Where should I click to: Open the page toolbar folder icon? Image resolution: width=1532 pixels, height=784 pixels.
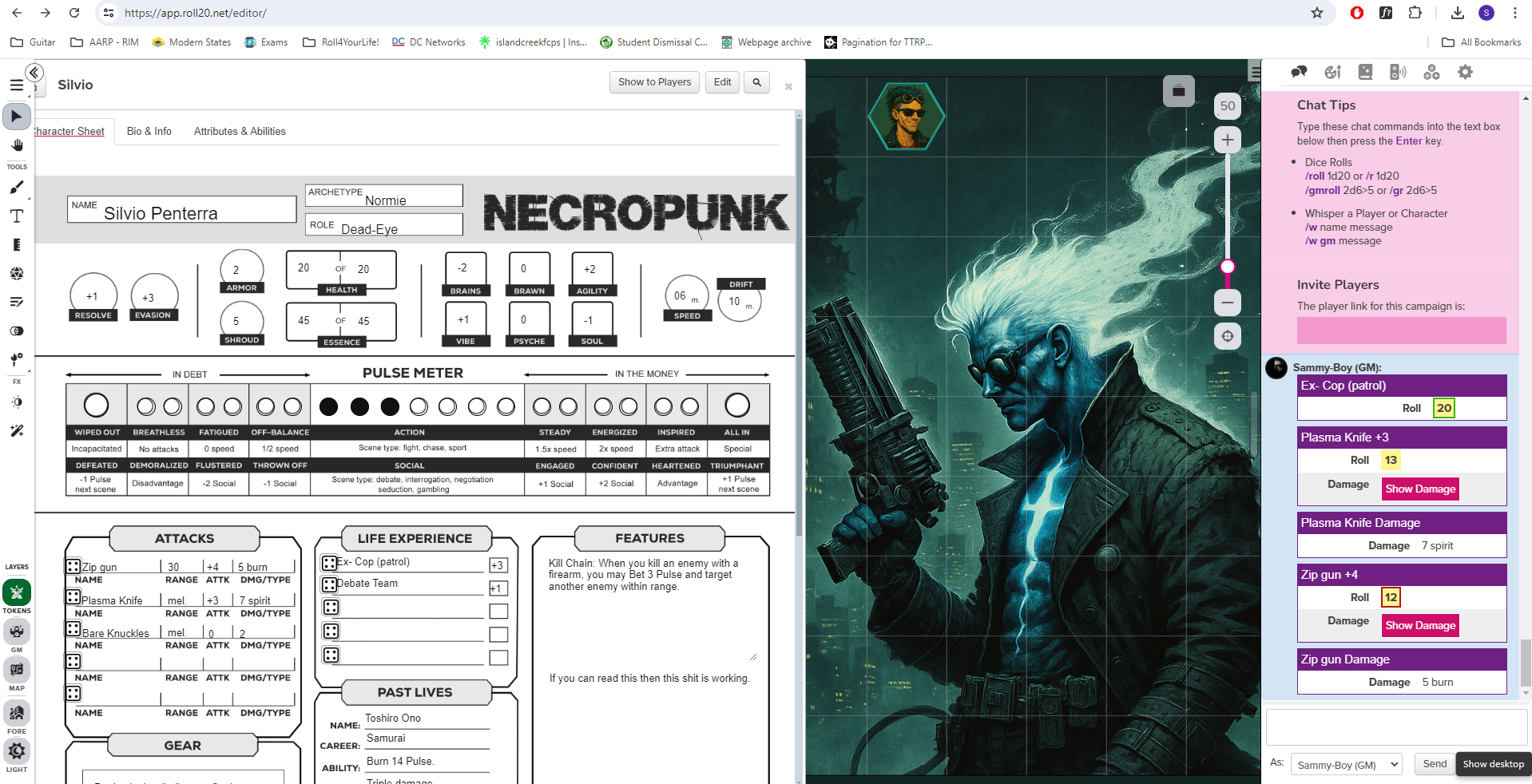pos(1179,91)
